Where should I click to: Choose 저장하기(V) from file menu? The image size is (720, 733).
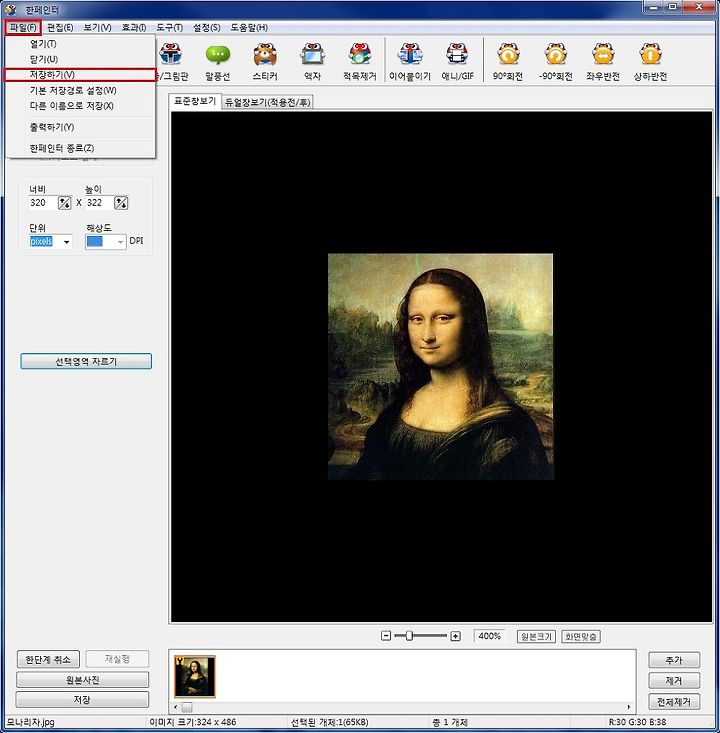[x=80, y=75]
